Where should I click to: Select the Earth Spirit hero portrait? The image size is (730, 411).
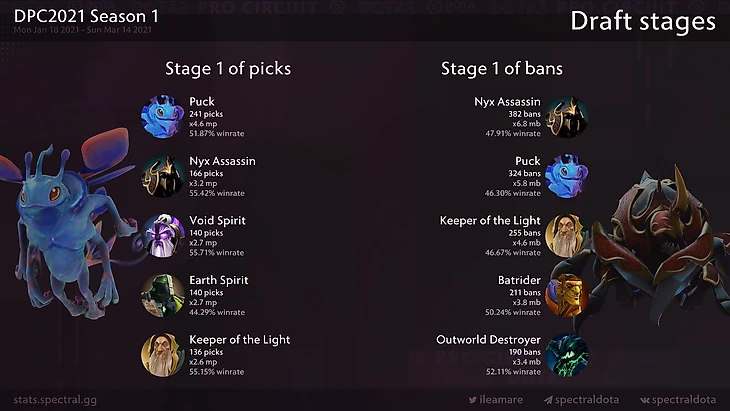point(160,296)
